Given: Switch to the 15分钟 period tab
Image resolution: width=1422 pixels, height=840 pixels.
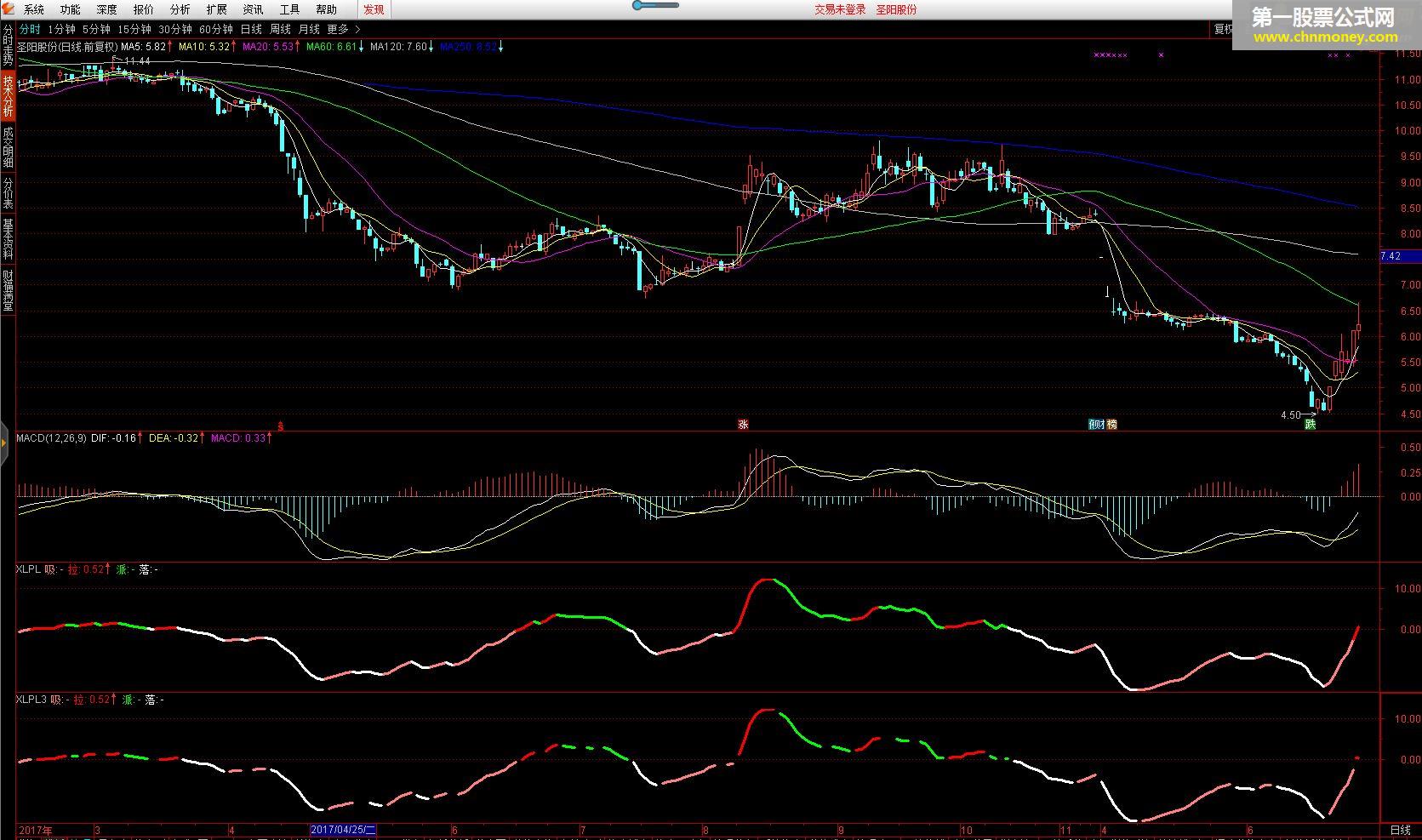Looking at the screenshot, I should tap(134, 29).
